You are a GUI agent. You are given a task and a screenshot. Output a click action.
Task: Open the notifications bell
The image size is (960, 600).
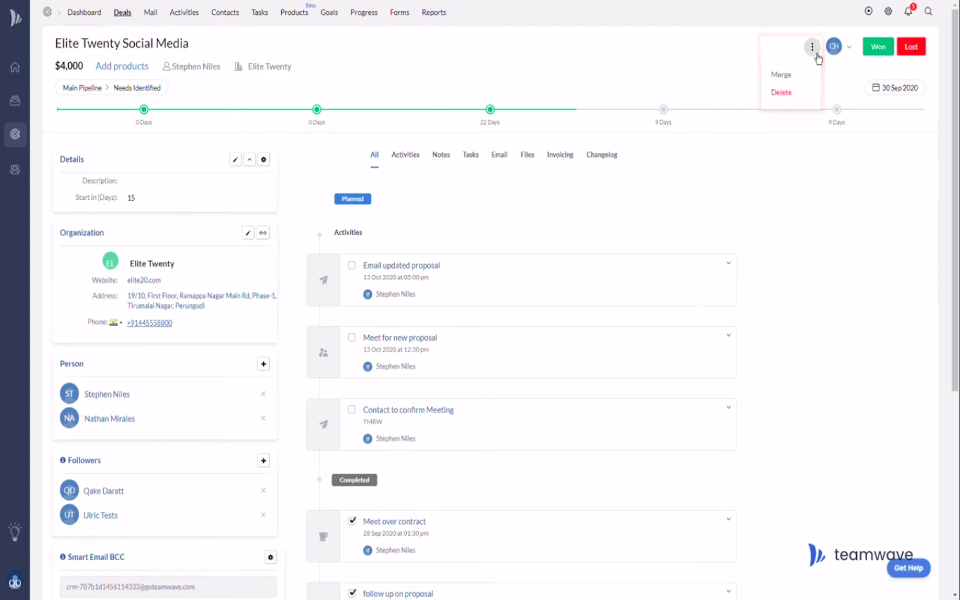909,11
